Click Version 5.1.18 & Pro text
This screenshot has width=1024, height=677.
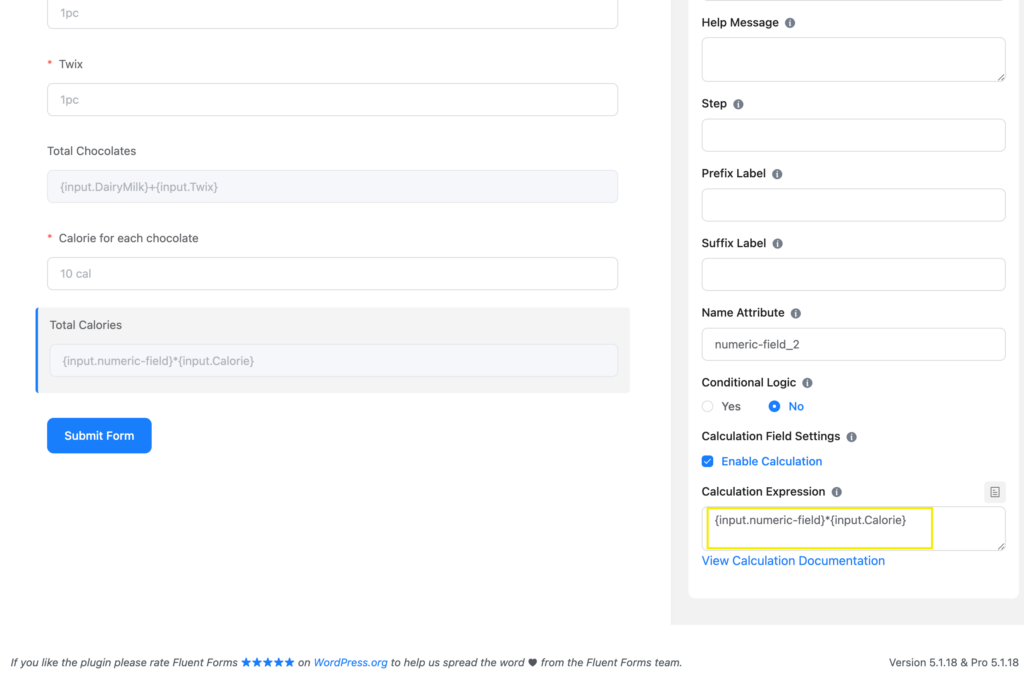pyautogui.click(x=953, y=662)
